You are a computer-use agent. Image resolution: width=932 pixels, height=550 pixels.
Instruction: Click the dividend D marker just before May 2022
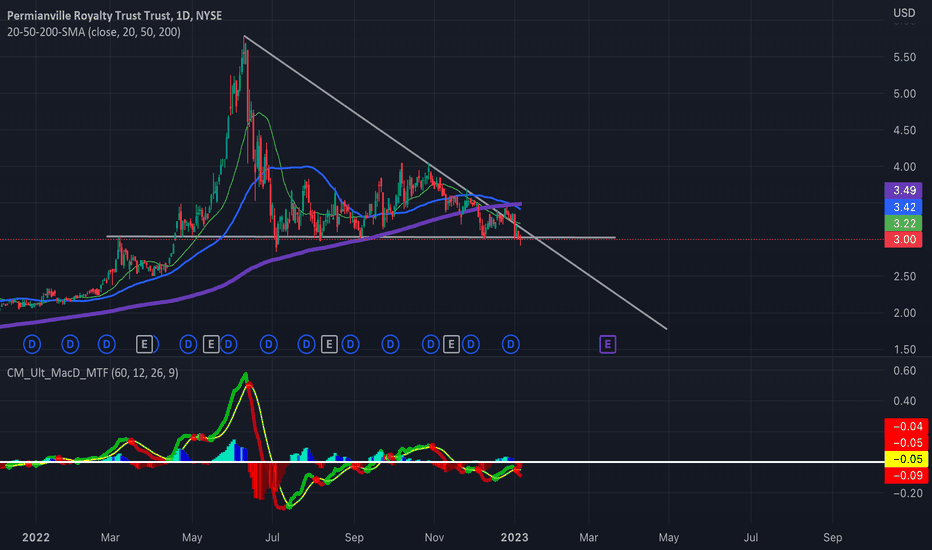[188, 344]
